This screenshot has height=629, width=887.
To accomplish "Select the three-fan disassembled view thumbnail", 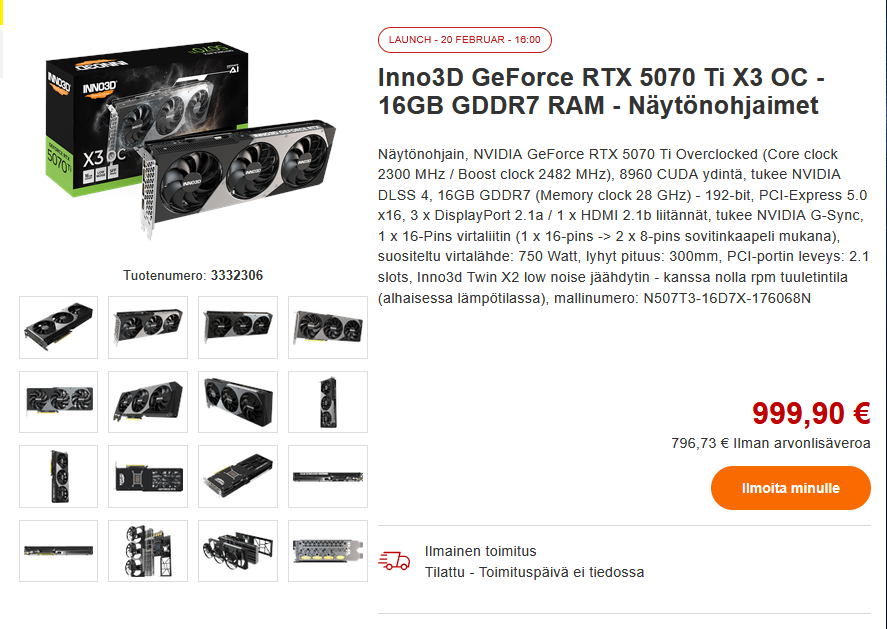I will click(148, 550).
